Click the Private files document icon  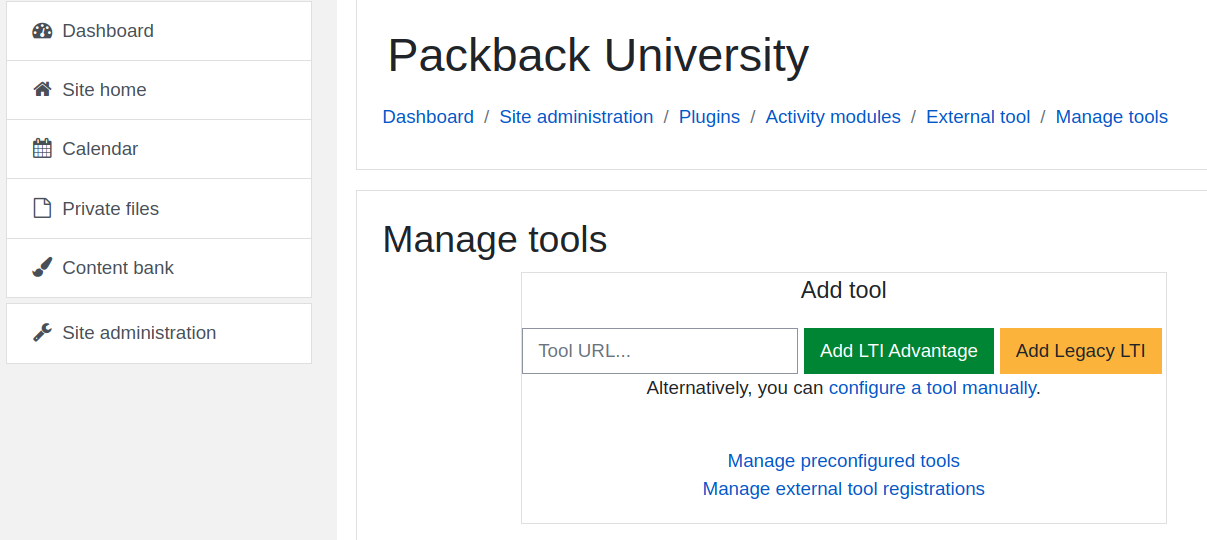[x=42, y=208]
